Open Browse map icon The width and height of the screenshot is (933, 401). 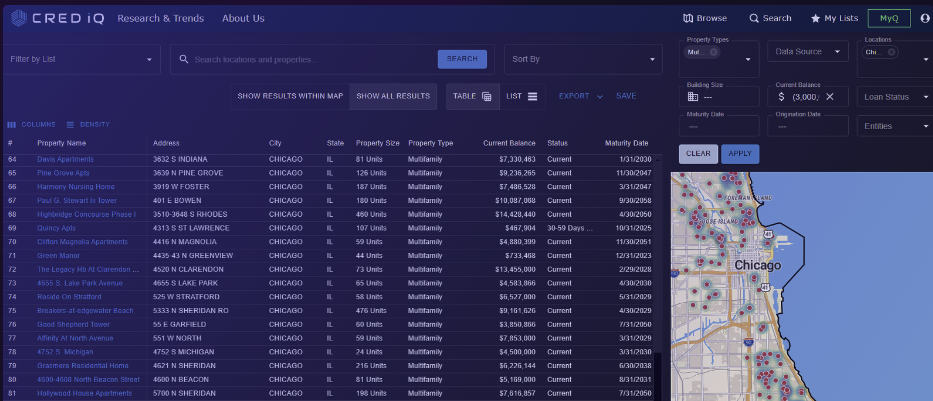pos(688,18)
